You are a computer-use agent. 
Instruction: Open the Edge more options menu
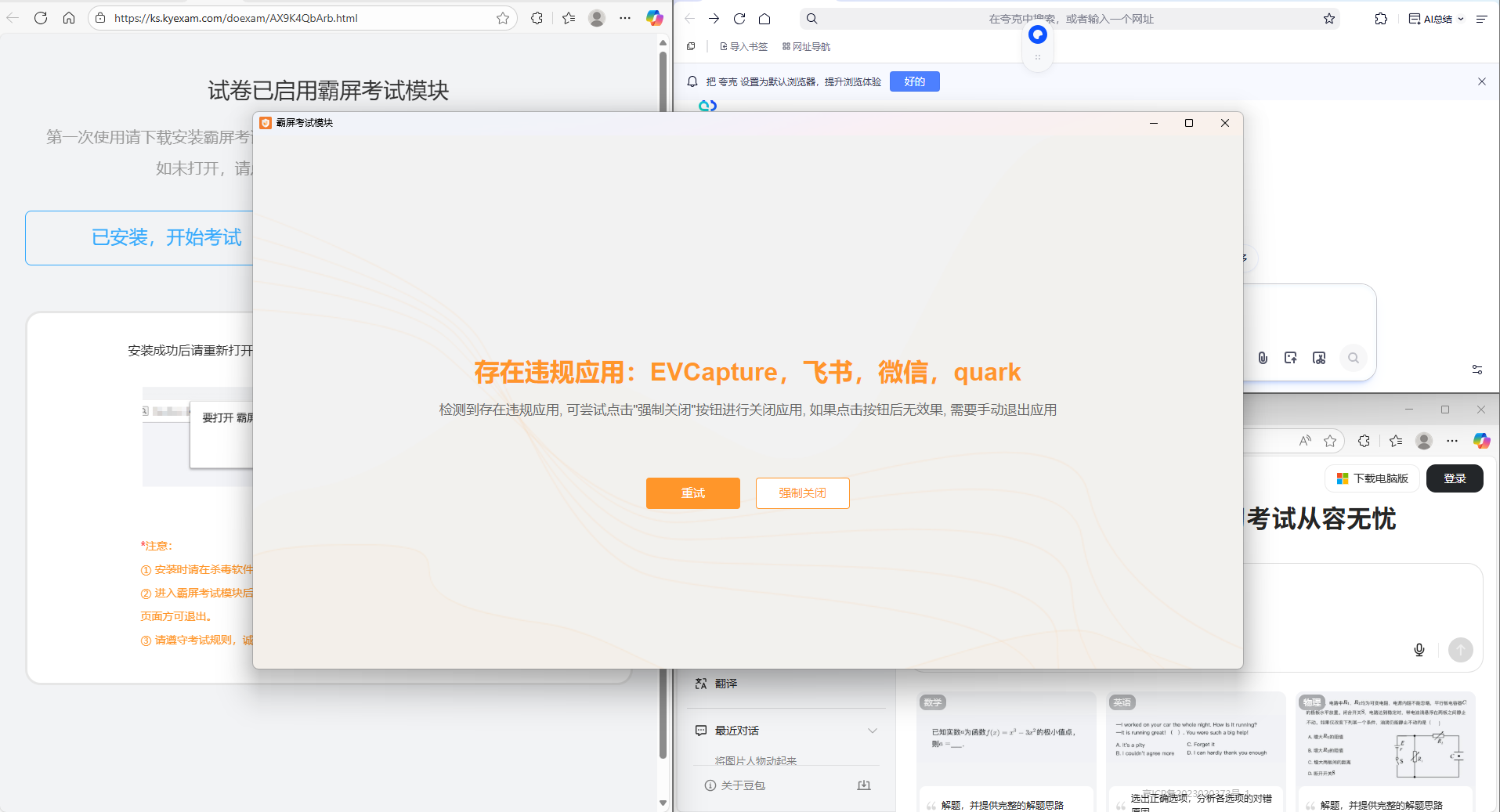point(624,17)
